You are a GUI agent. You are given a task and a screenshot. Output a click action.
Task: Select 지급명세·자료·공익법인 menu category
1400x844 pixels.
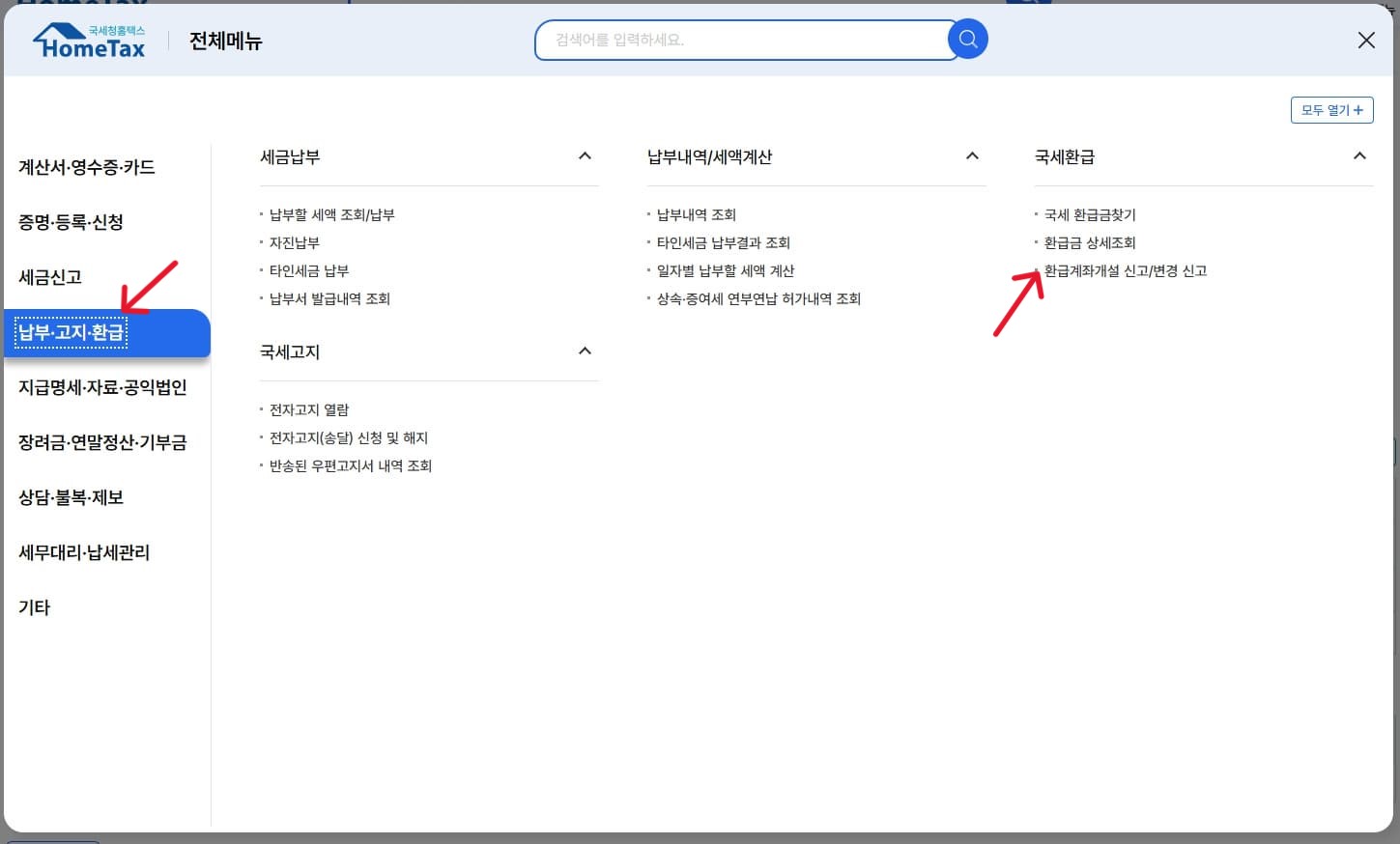(102, 387)
